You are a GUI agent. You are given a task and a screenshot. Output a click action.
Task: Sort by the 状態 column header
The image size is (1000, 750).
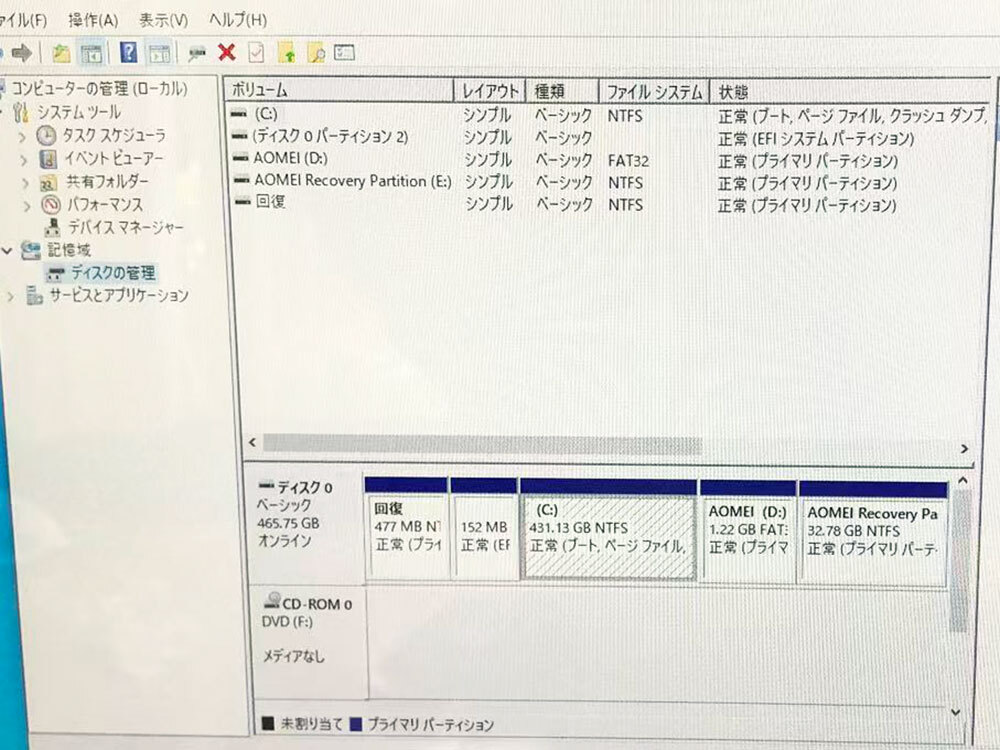point(851,93)
